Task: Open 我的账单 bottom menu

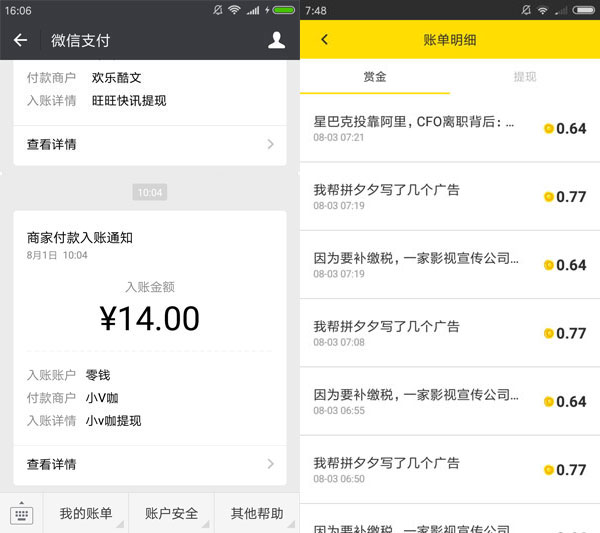Action: [86, 513]
